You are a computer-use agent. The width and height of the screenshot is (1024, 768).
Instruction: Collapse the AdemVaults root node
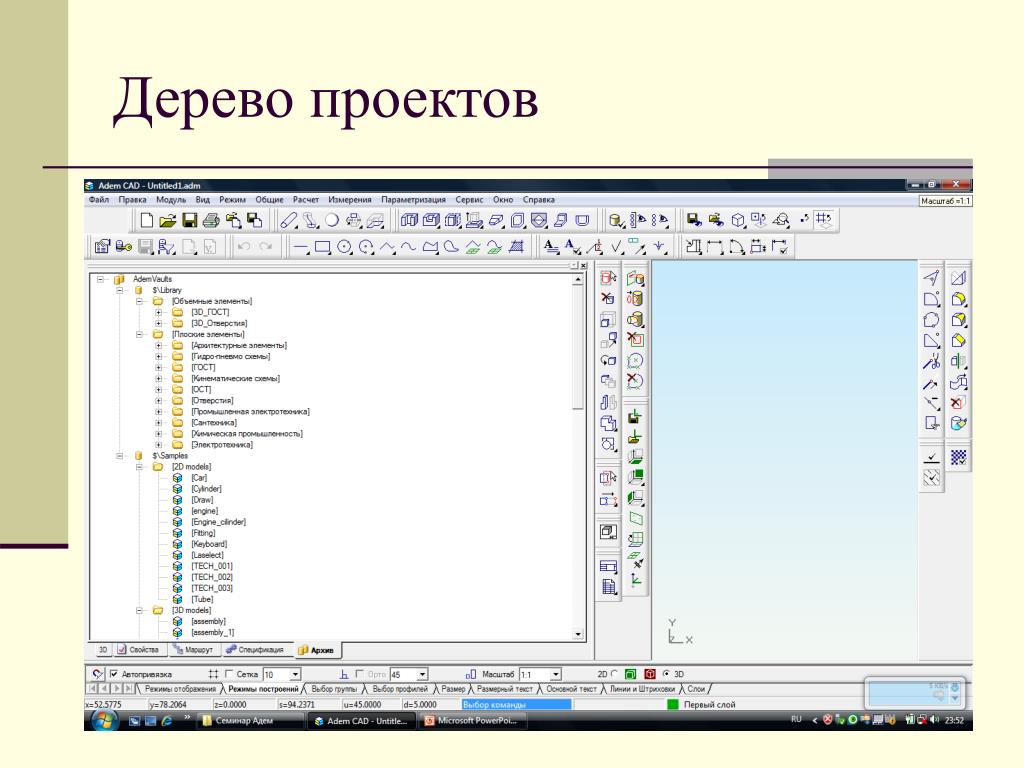101,280
